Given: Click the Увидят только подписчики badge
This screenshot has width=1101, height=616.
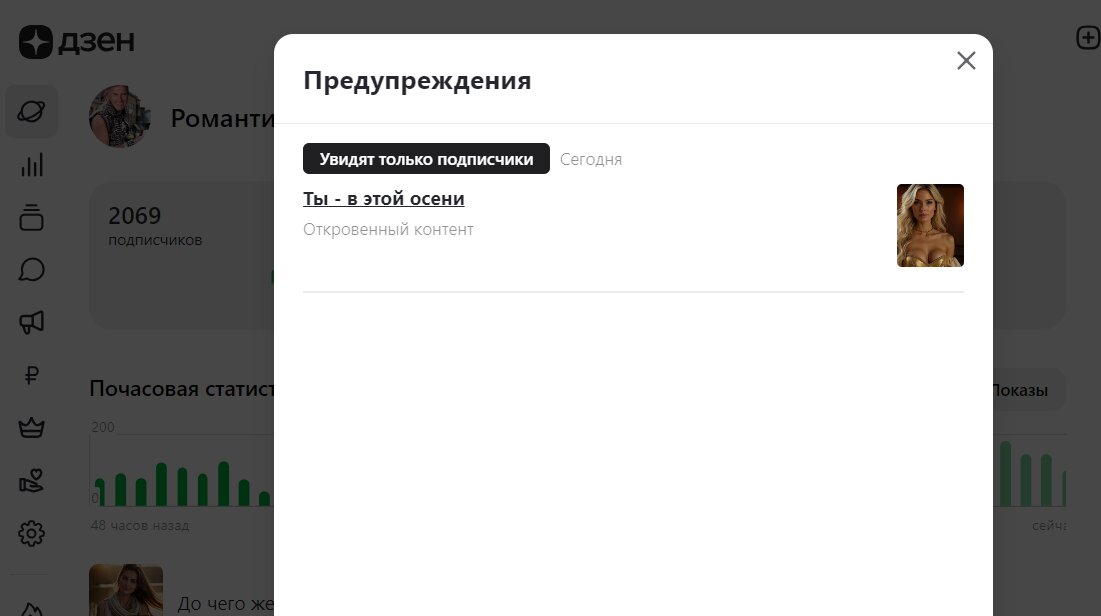Looking at the screenshot, I should coord(426,159).
